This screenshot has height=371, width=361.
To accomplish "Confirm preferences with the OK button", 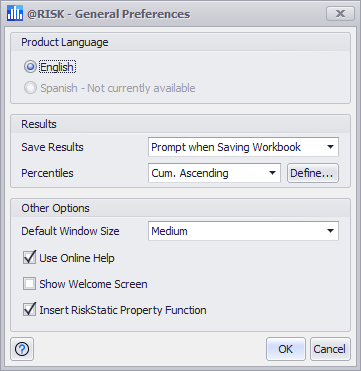I will tap(286, 349).
